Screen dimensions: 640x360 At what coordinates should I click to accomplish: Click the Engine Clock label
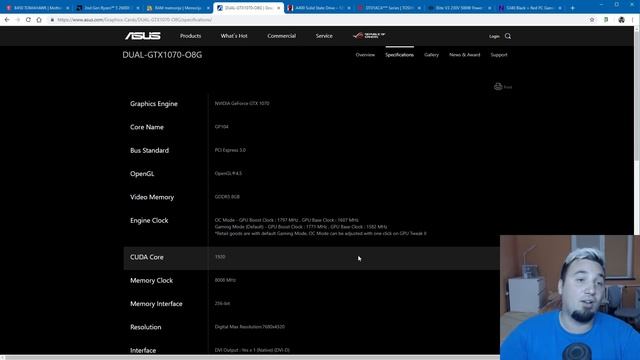[x=149, y=220]
